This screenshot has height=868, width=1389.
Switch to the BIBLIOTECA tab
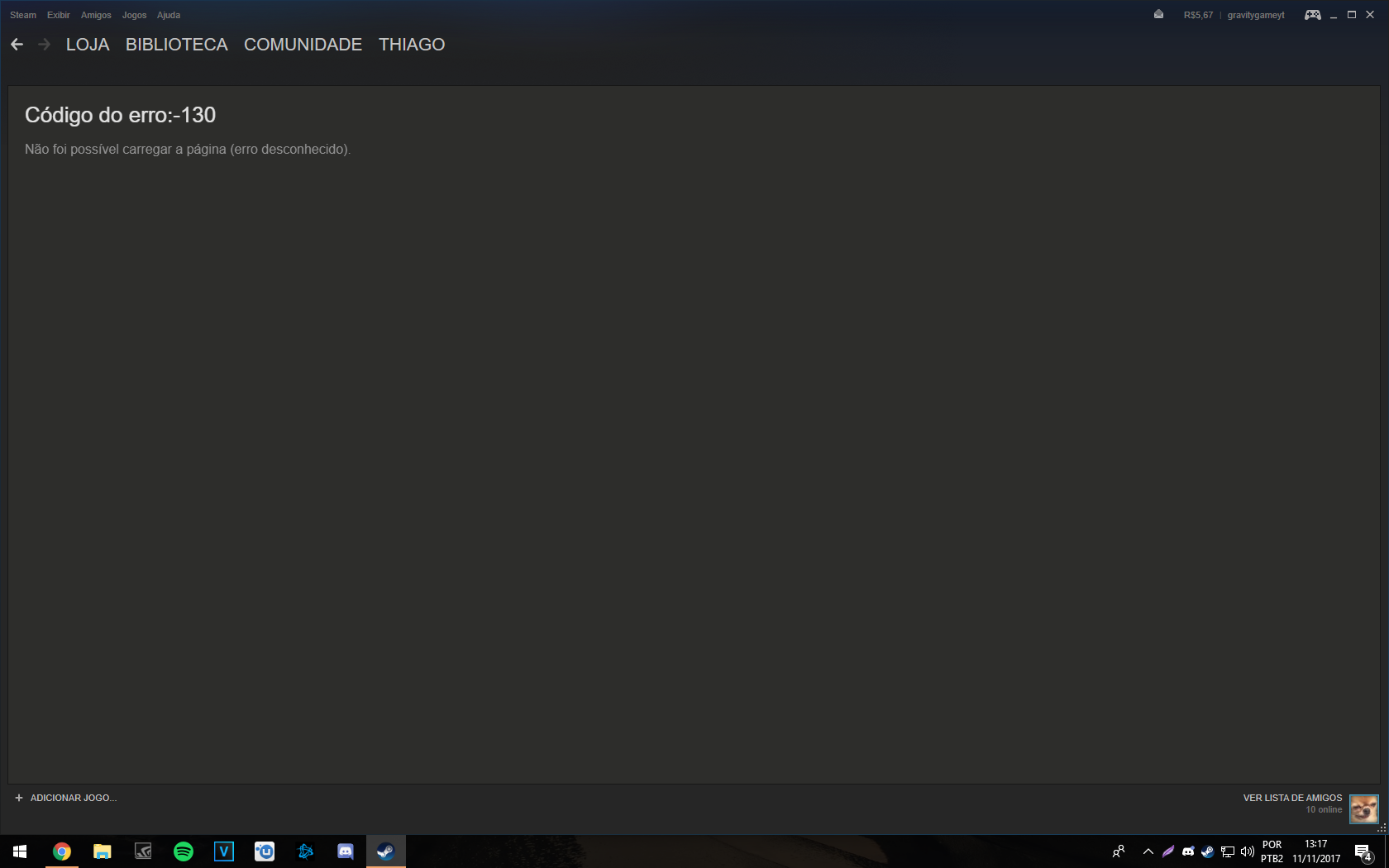(x=176, y=45)
